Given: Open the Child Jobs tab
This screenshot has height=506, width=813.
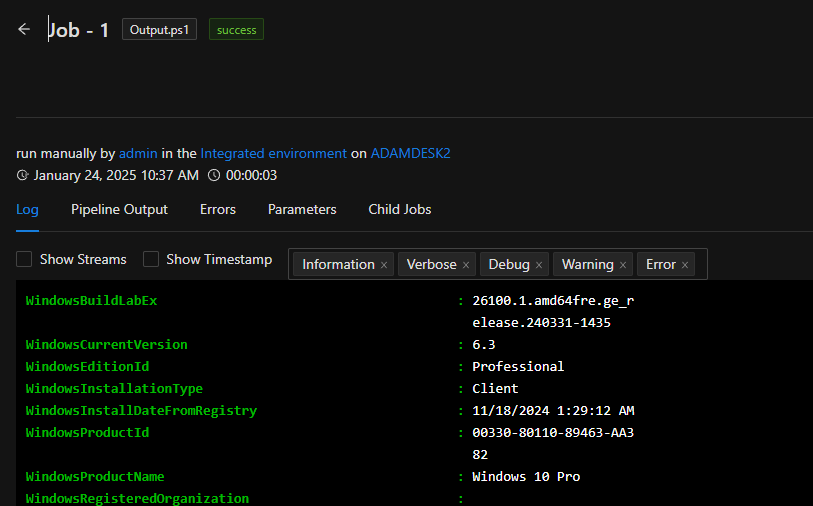Looking at the screenshot, I should point(399,209).
